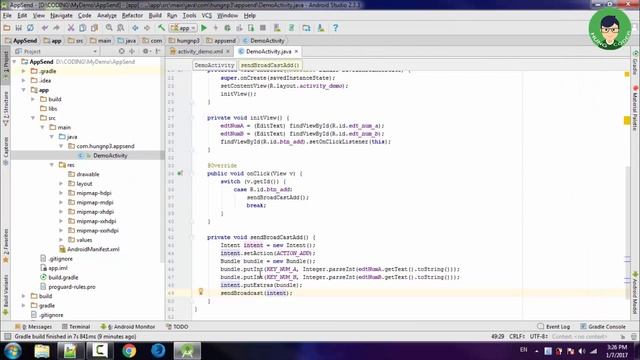Navigate Forward with the right arrow icon
This screenshot has width=640, height=360.
coord(147,28)
